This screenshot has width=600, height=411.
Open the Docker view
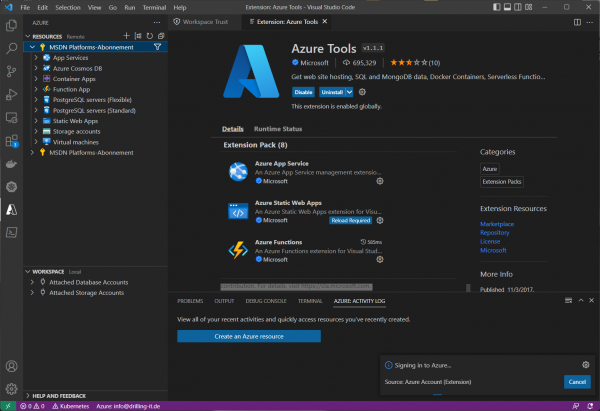(11, 164)
